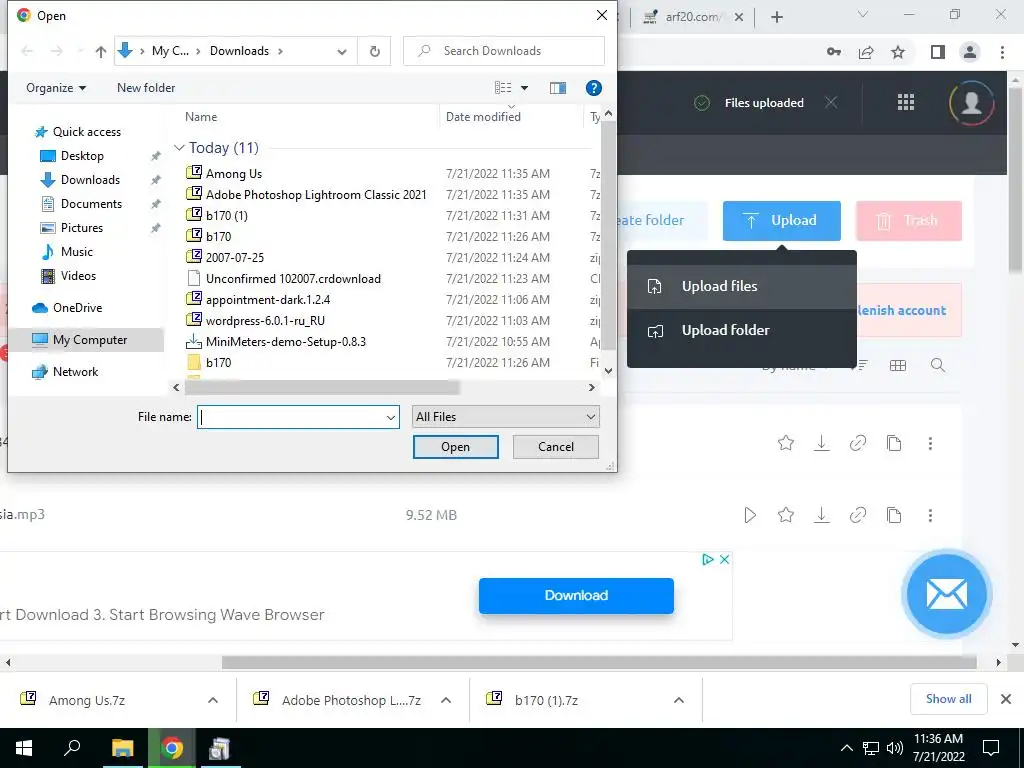This screenshot has width=1024, height=768.
Task: Open more options for the .mp3 file
Action: tap(930, 515)
